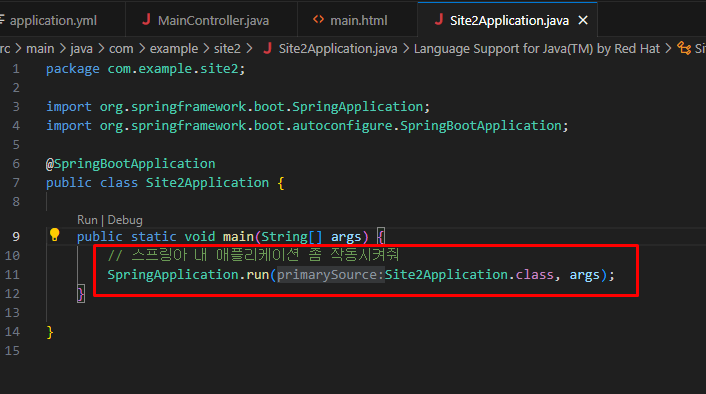This screenshot has width=706, height=394.
Task: Click 'String' parameter type on line 9
Action: click(x=285, y=237)
